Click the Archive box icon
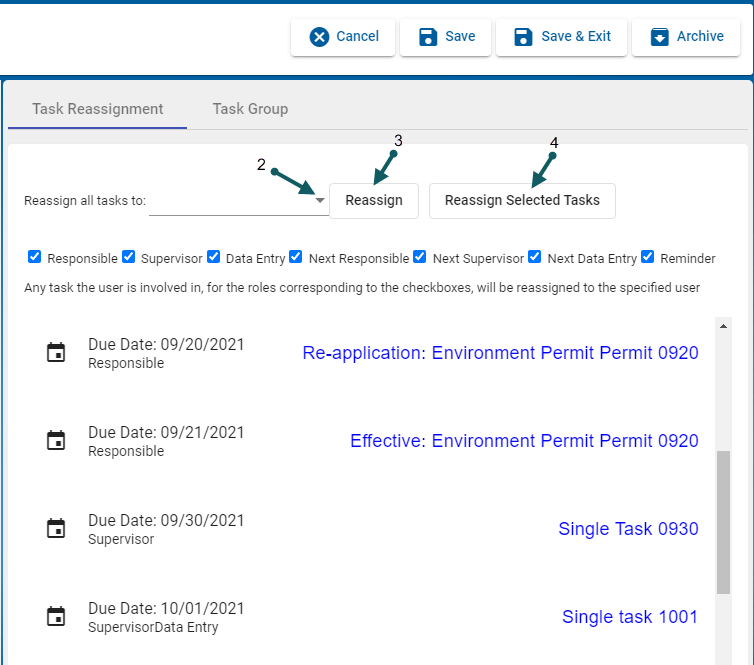This screenshot has width=754, height=665. [x=659, y=37]
